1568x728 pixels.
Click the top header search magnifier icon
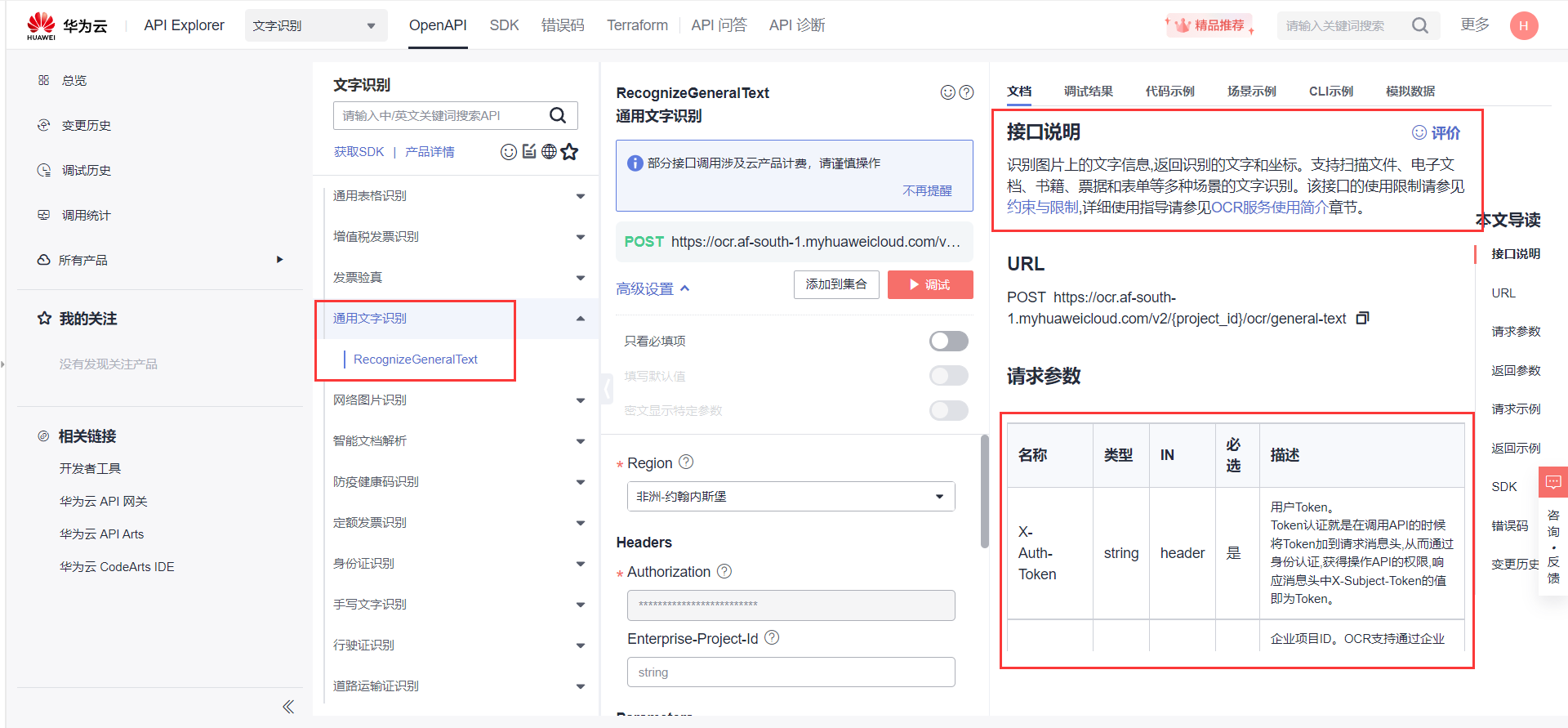pos(1420,26)
